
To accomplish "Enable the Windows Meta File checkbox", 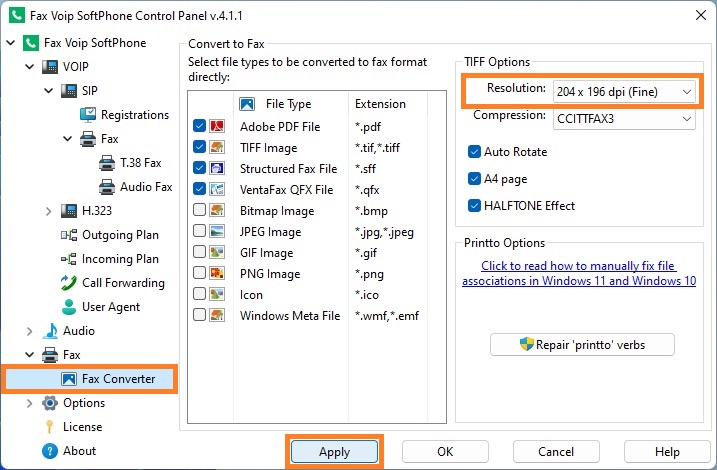I will (199, 315).
